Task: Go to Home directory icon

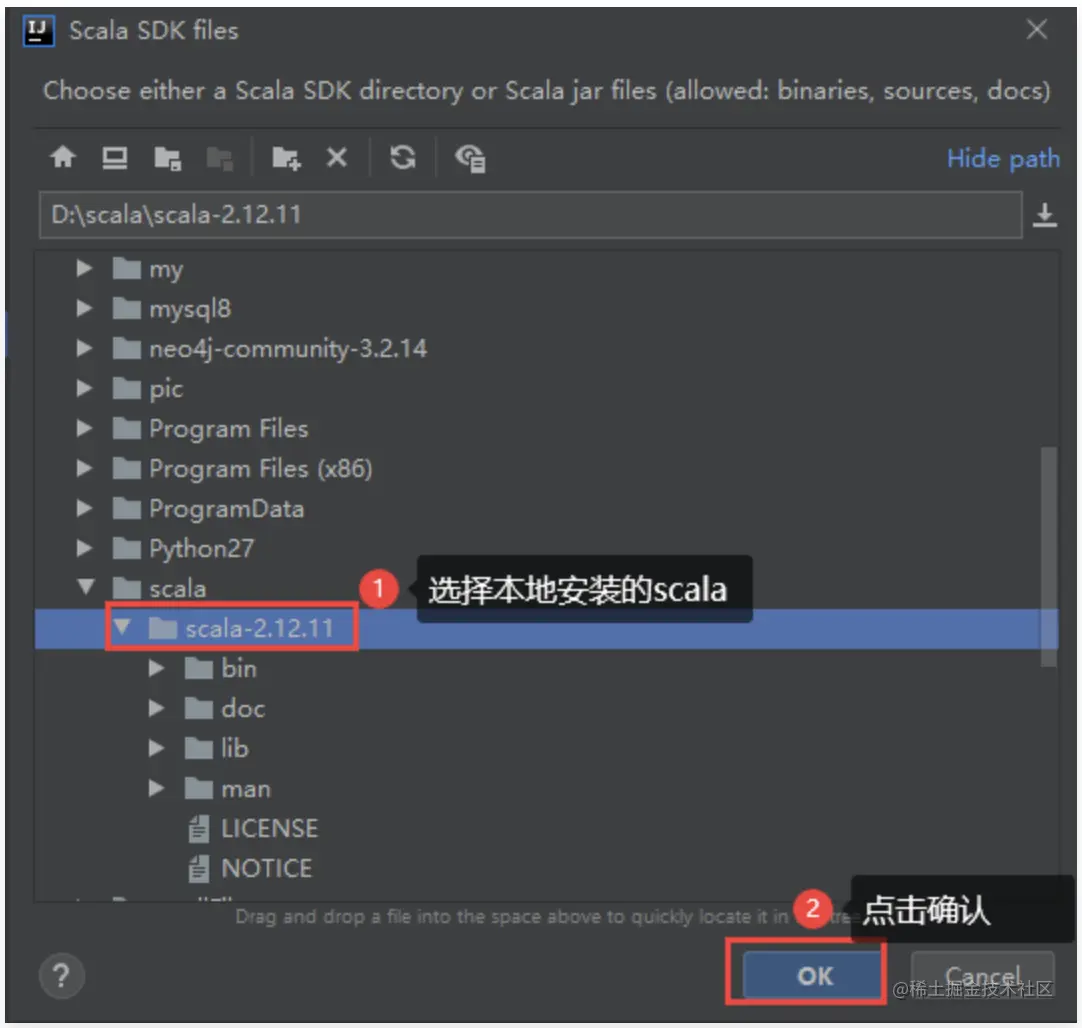Action: (63, 157)
